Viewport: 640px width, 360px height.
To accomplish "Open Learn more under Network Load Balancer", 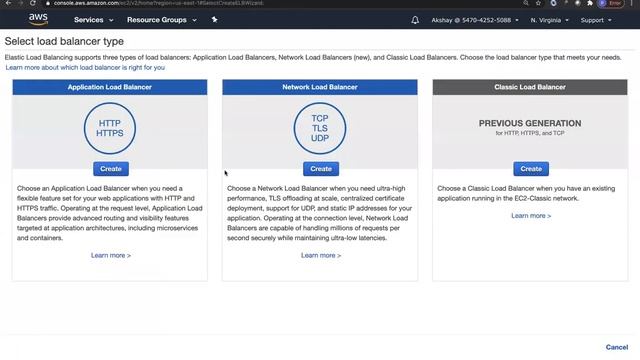I will (321, 255).
